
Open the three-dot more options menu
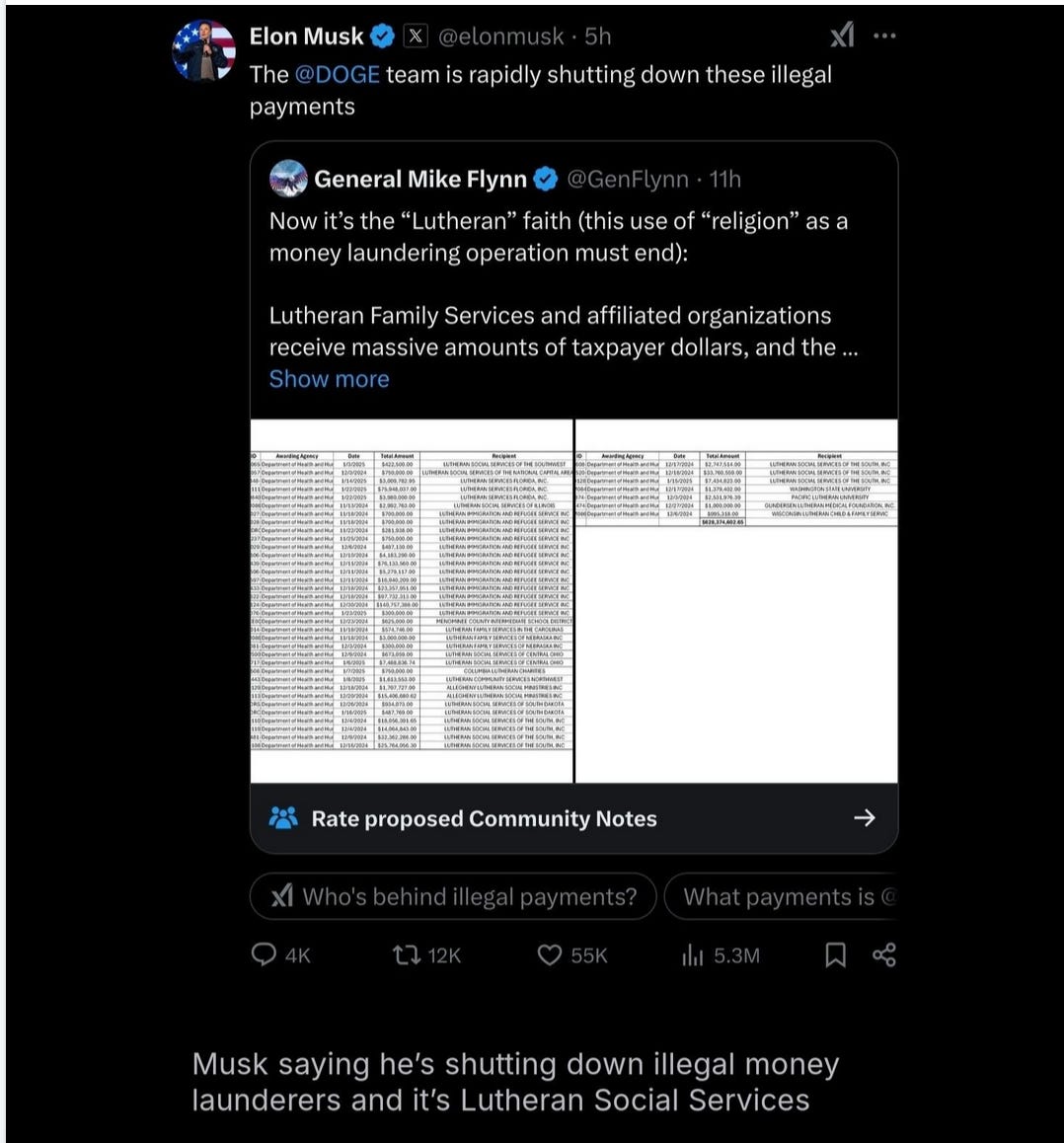[884, 36]
